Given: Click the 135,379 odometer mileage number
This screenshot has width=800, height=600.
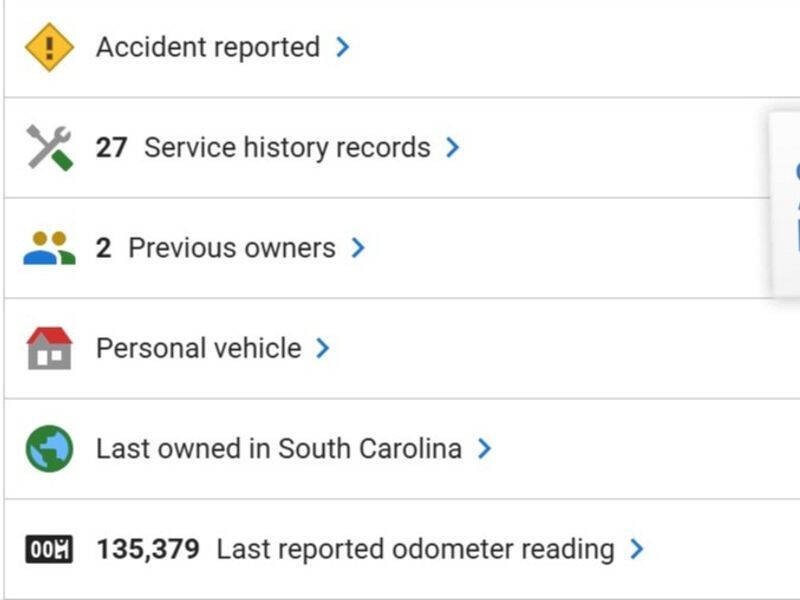Looking at the screenshot, I should coord(148,549).
